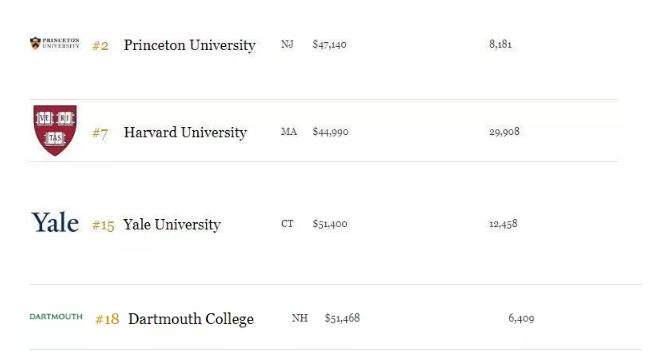
Task: Click the green Dartmouth logo
Action: click(56, 317)
